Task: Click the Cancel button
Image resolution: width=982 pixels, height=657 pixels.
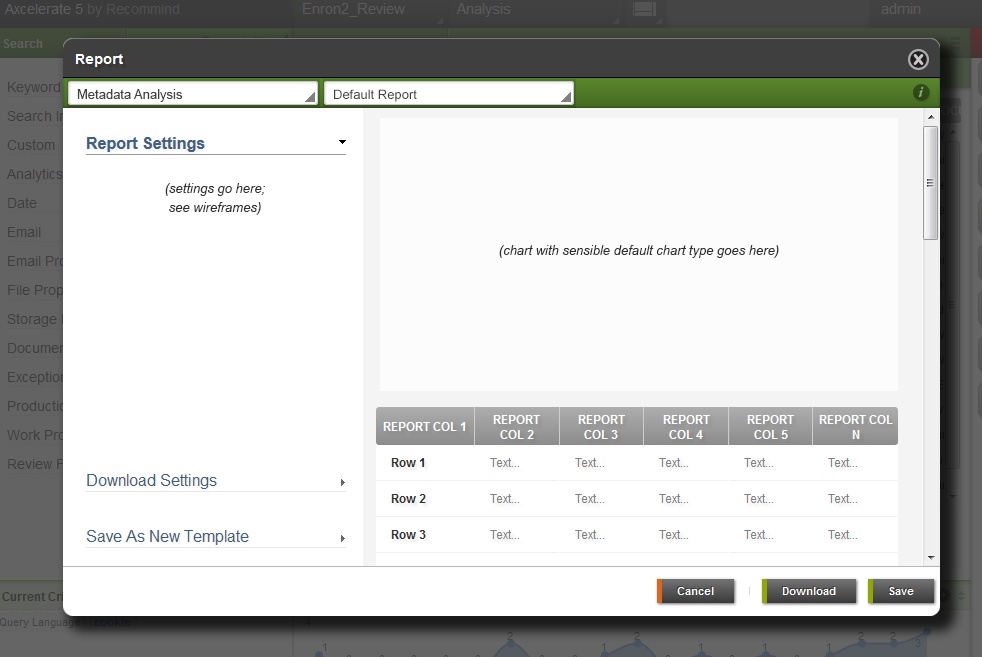Action: point(695,591)
